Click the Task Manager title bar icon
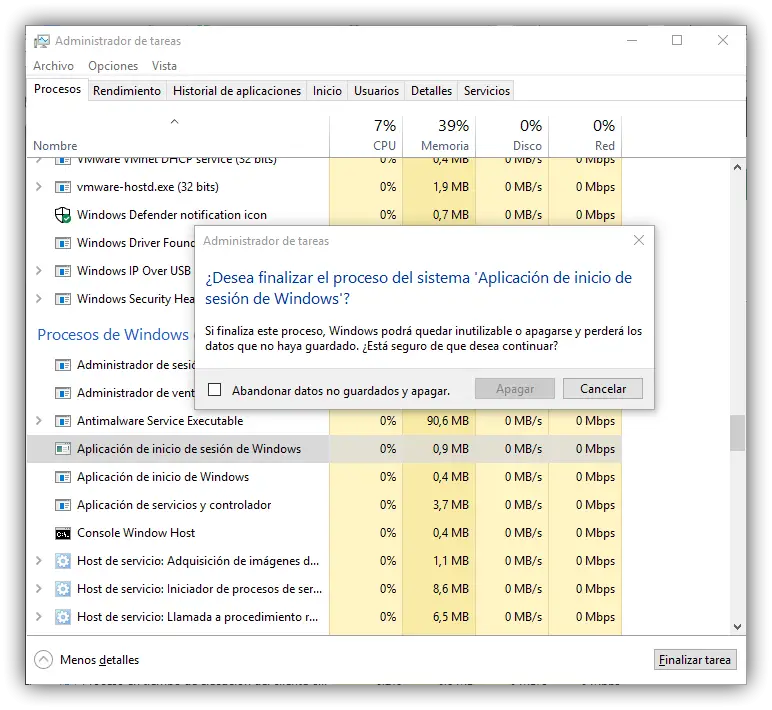772x710 pixels. pos(42,41)
